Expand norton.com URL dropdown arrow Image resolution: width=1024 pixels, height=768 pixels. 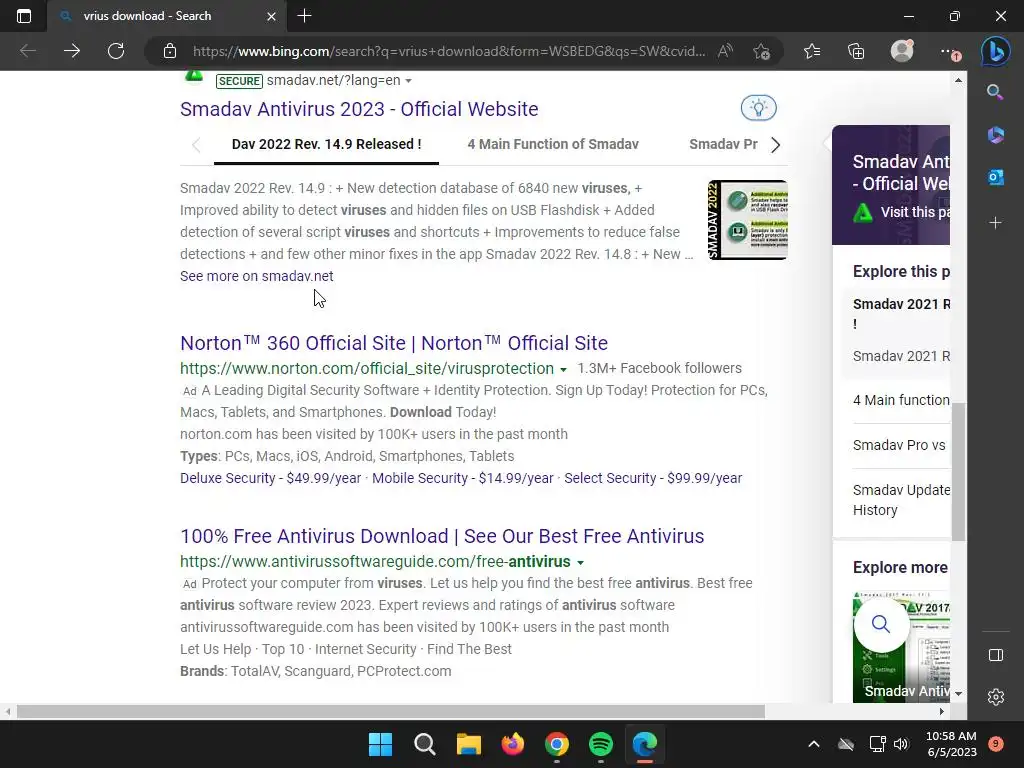(563, 370)
